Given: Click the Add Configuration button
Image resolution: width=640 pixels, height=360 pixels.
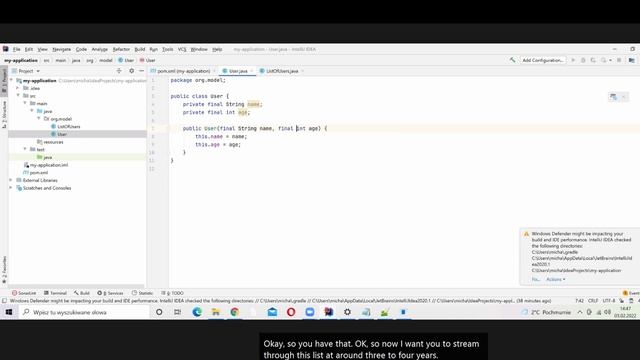Looking at the screenshot, I should pos(543,60).
